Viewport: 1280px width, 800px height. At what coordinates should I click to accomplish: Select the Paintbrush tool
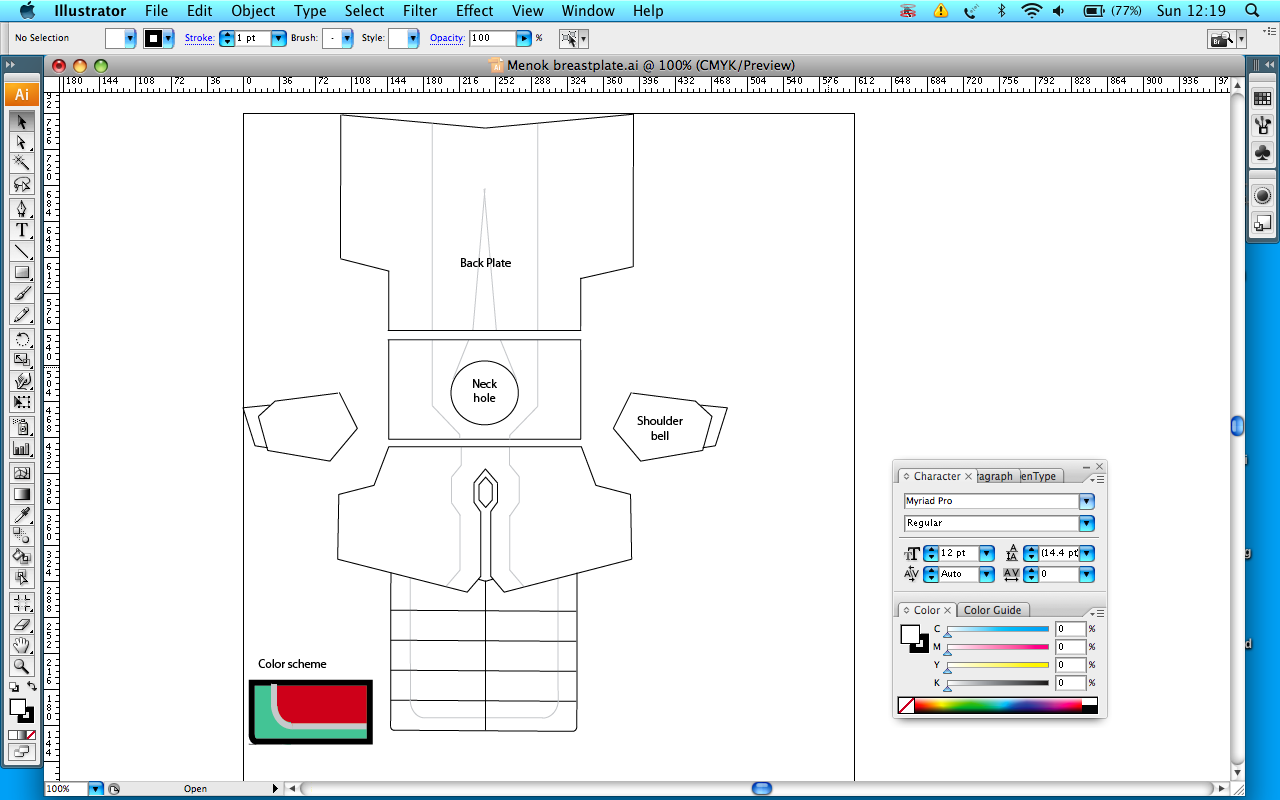point(22,294)
